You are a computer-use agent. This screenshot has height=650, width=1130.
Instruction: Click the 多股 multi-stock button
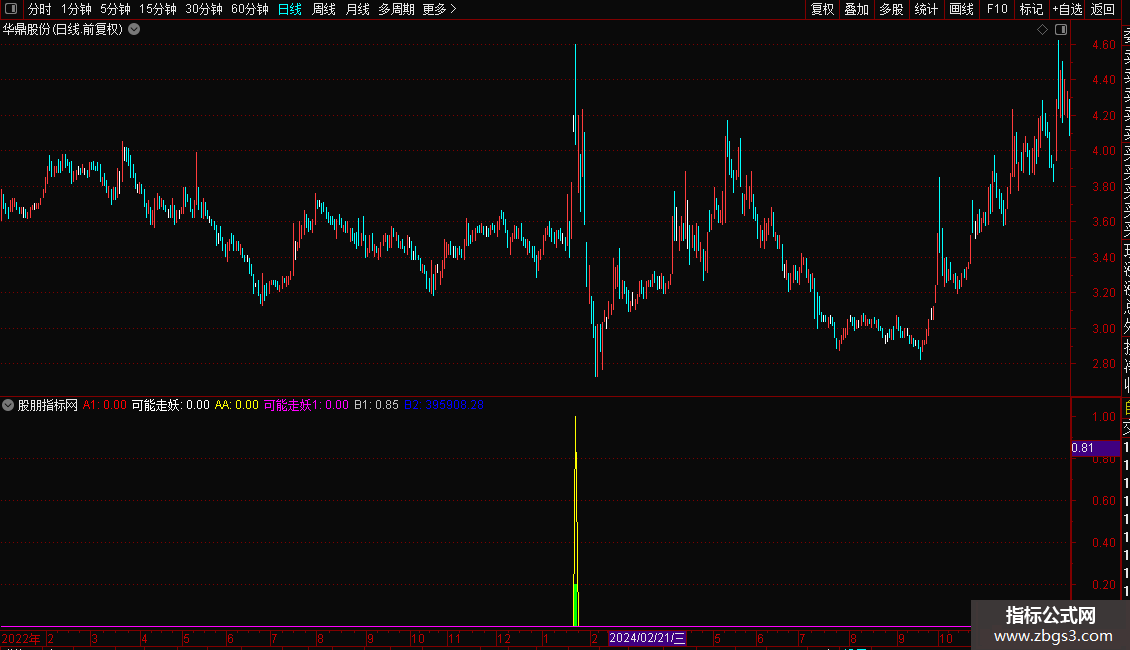[891, 9]
